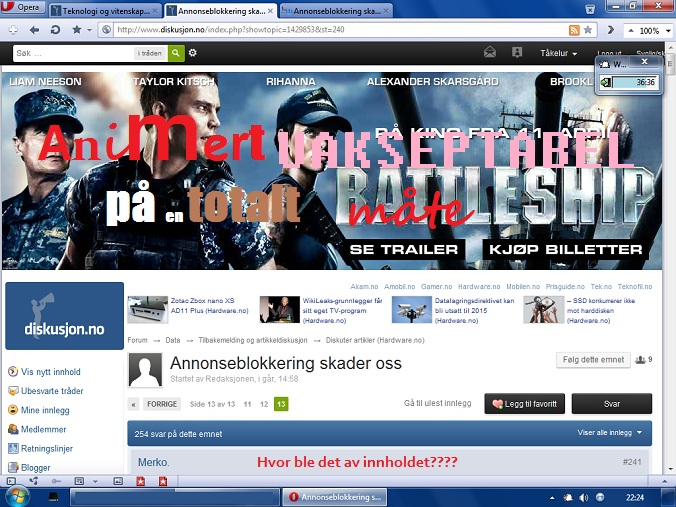676x507 pixels.
Task: Open the 'i tråden' search scope selector
Action: click(150, 53)
